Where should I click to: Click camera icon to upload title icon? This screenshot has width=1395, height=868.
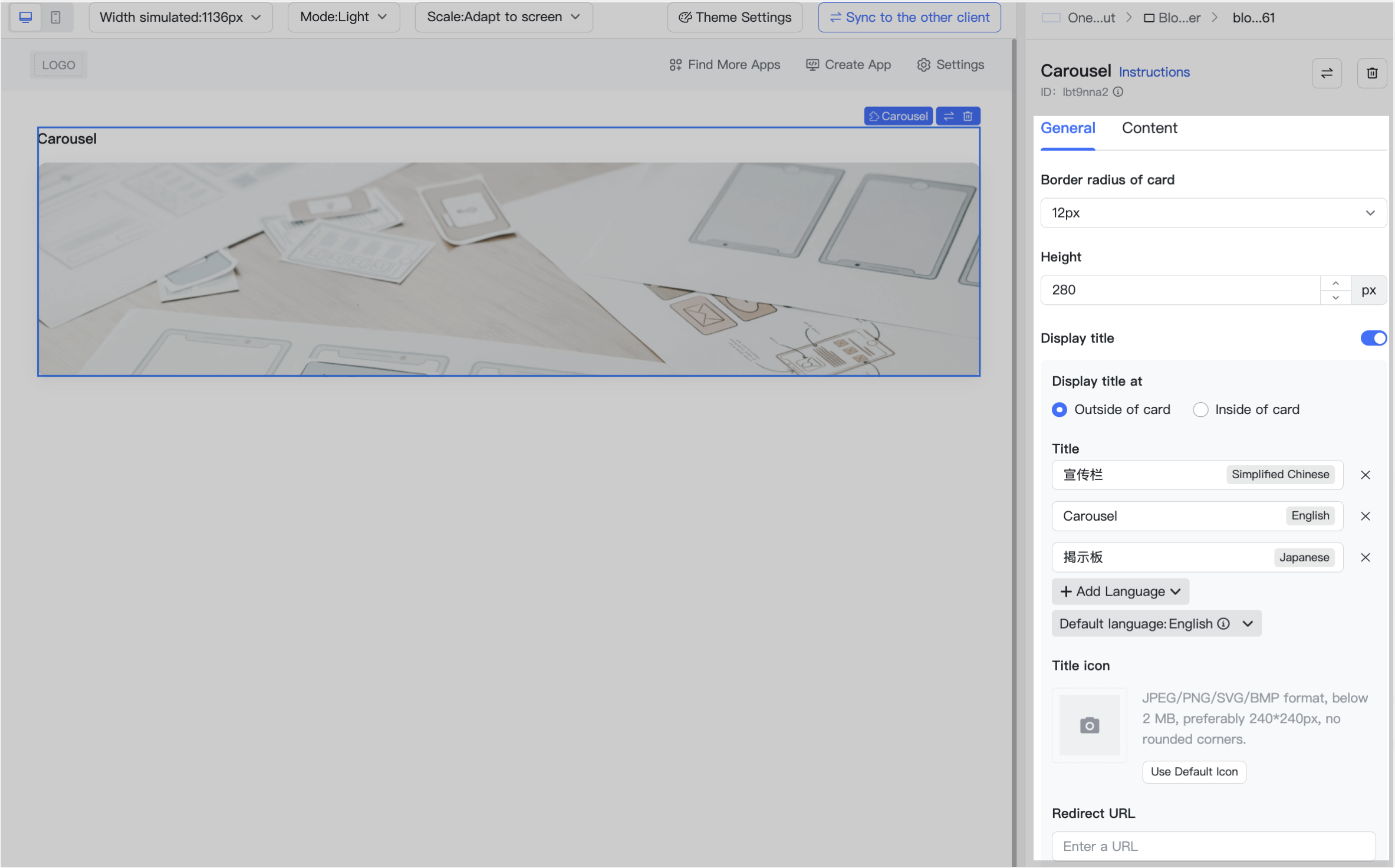(1089, 725)
